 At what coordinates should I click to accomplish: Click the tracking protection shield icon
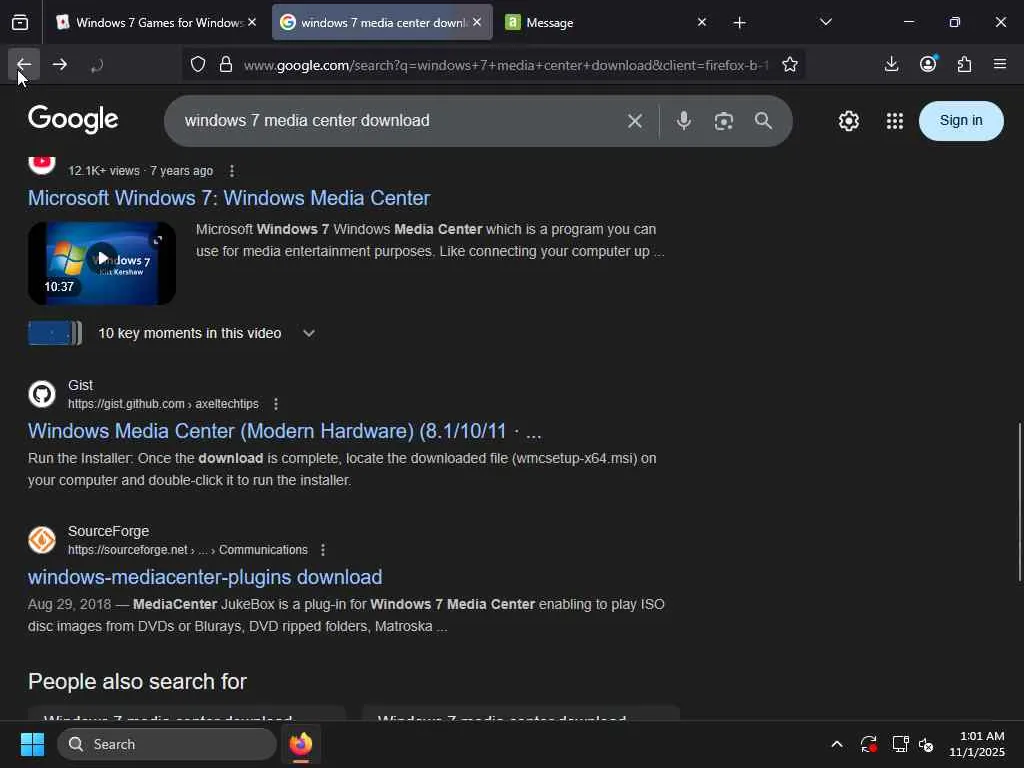pyautogui.click(x=198, y=65)
